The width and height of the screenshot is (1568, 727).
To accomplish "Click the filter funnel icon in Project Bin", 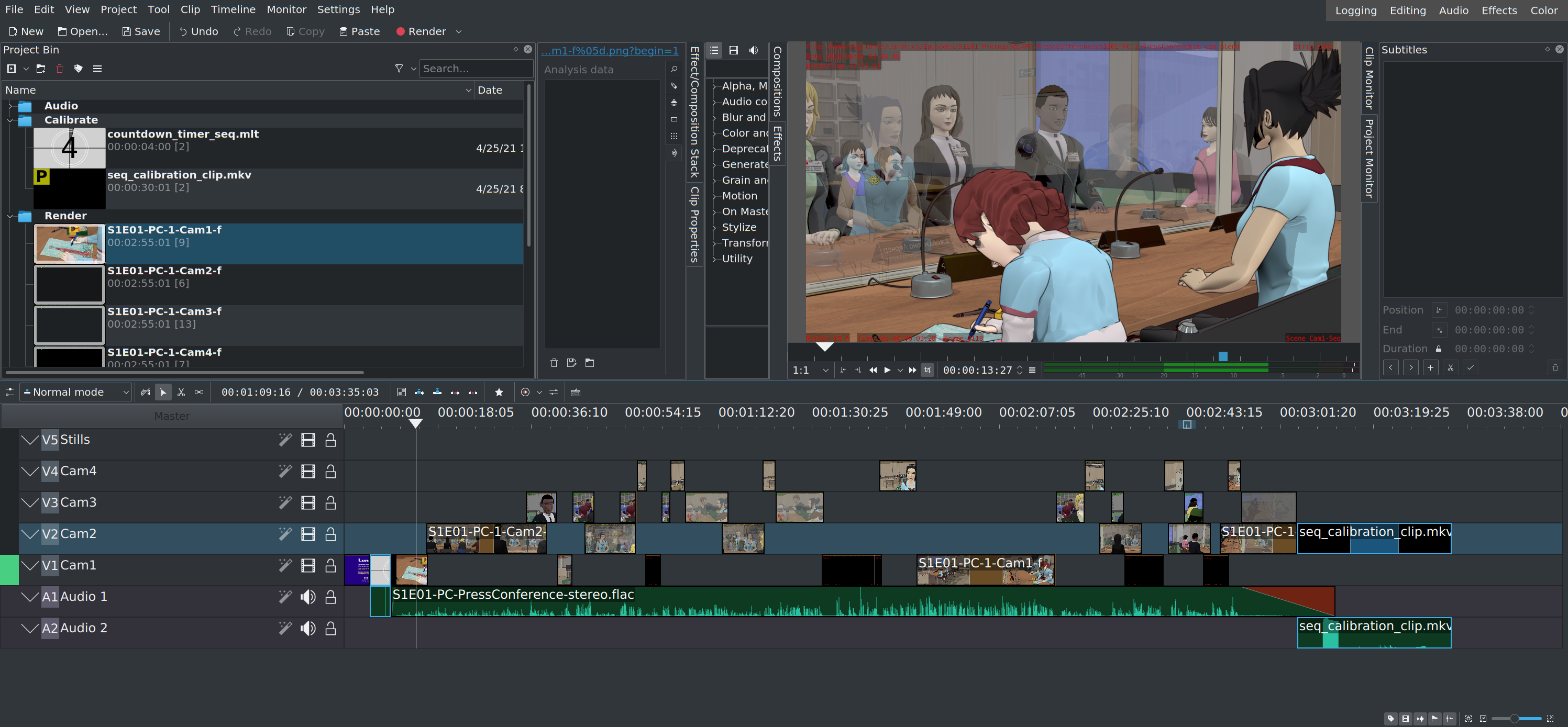I will [x=399, y=69].
